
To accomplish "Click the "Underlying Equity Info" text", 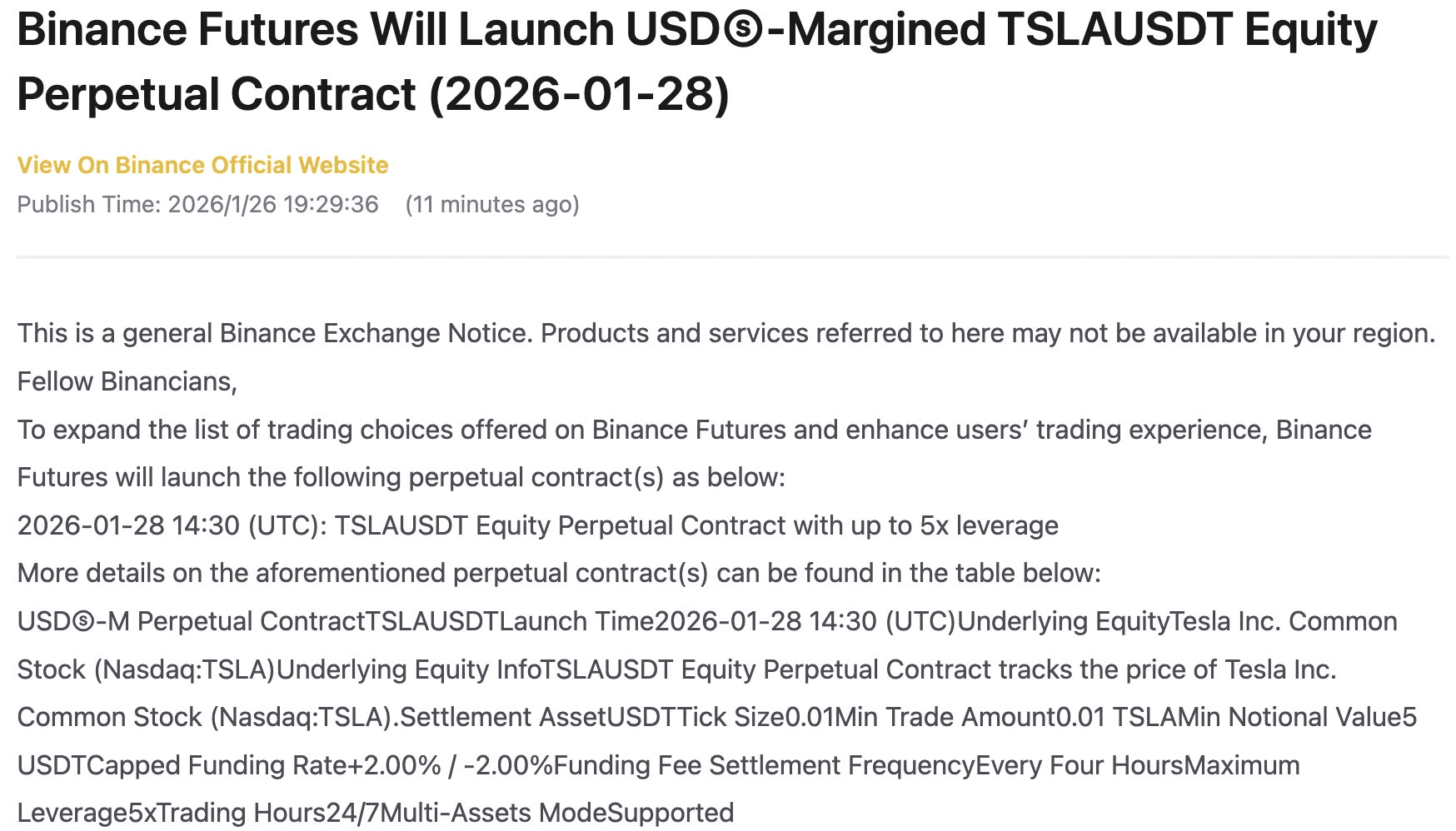I will (x=408, y=669).
